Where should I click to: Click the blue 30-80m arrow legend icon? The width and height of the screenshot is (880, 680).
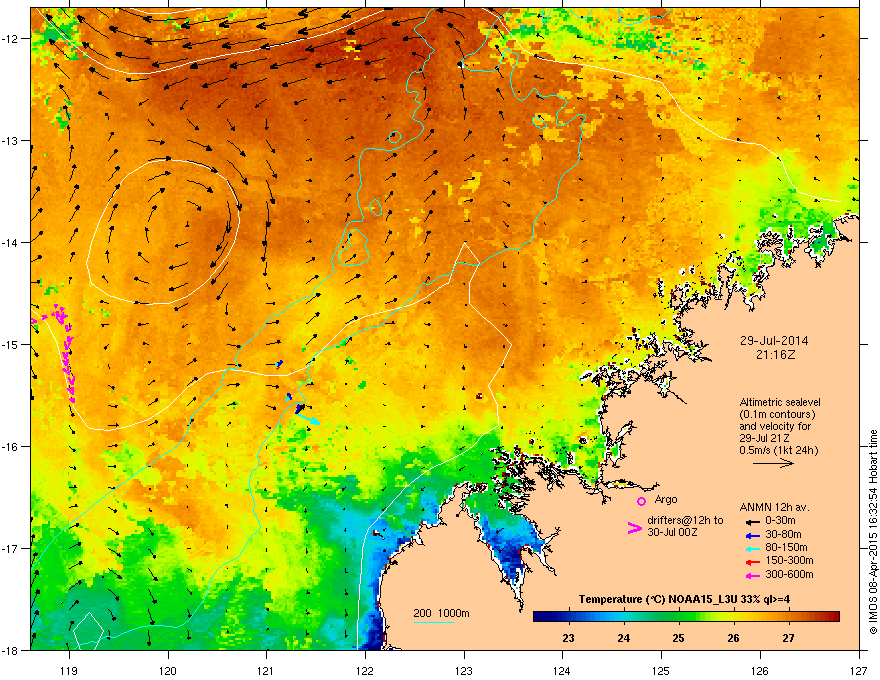click(753, 535)
